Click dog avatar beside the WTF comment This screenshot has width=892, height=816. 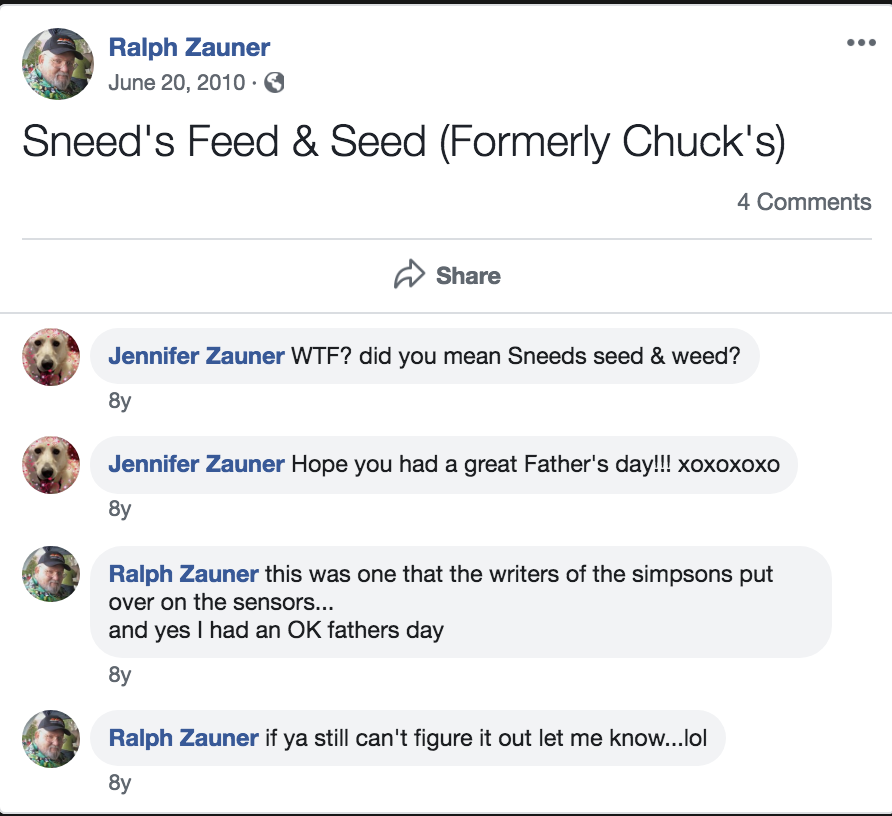pyautogui.click(x=51, y=357)
